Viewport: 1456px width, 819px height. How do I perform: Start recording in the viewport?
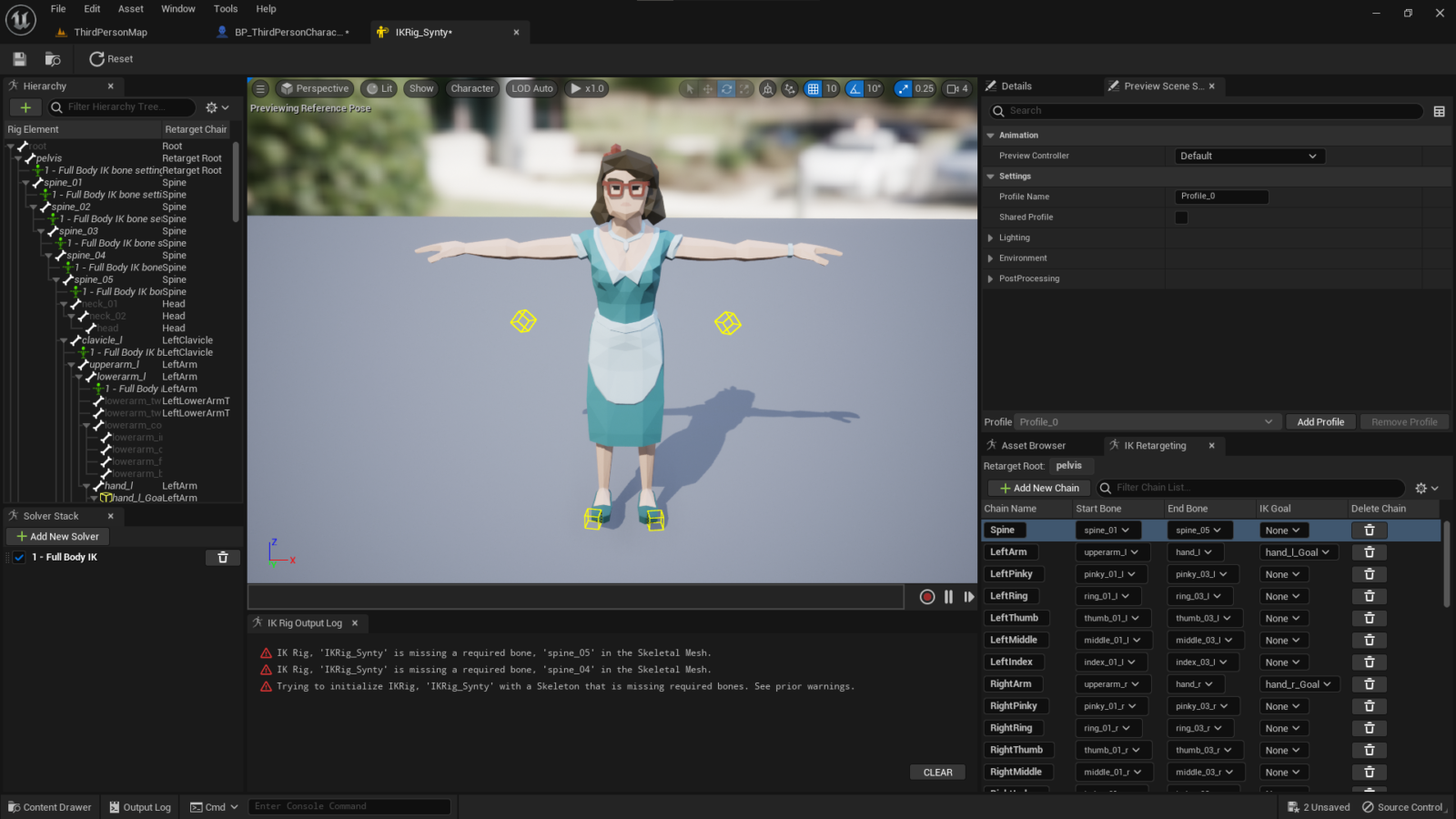926,596
